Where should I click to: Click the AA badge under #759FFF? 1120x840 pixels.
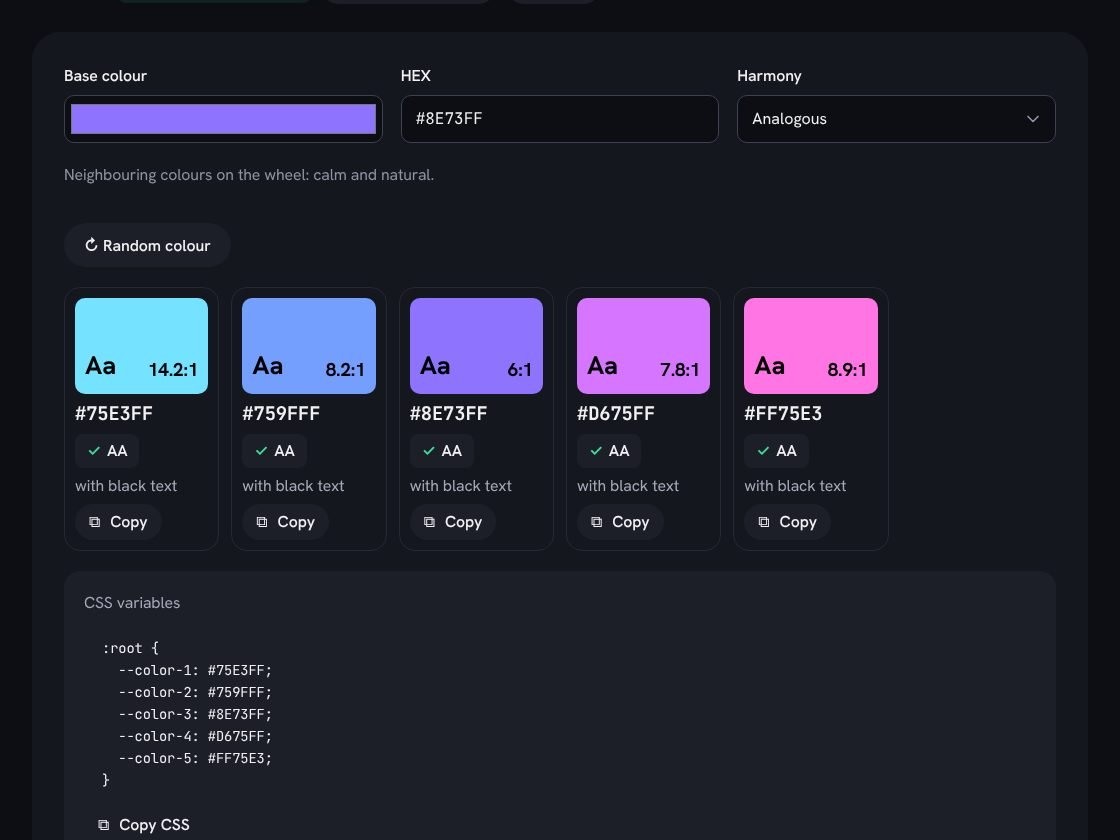click(274, 451)
